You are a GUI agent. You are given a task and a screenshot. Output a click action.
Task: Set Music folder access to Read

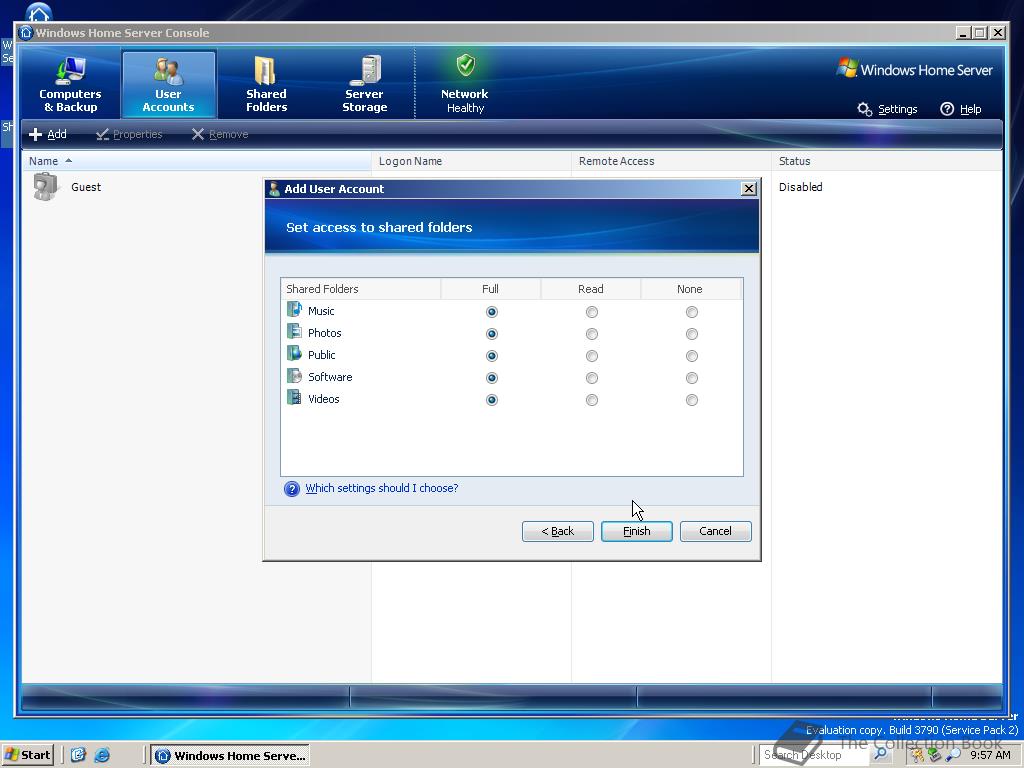click(x=592, y=312)
